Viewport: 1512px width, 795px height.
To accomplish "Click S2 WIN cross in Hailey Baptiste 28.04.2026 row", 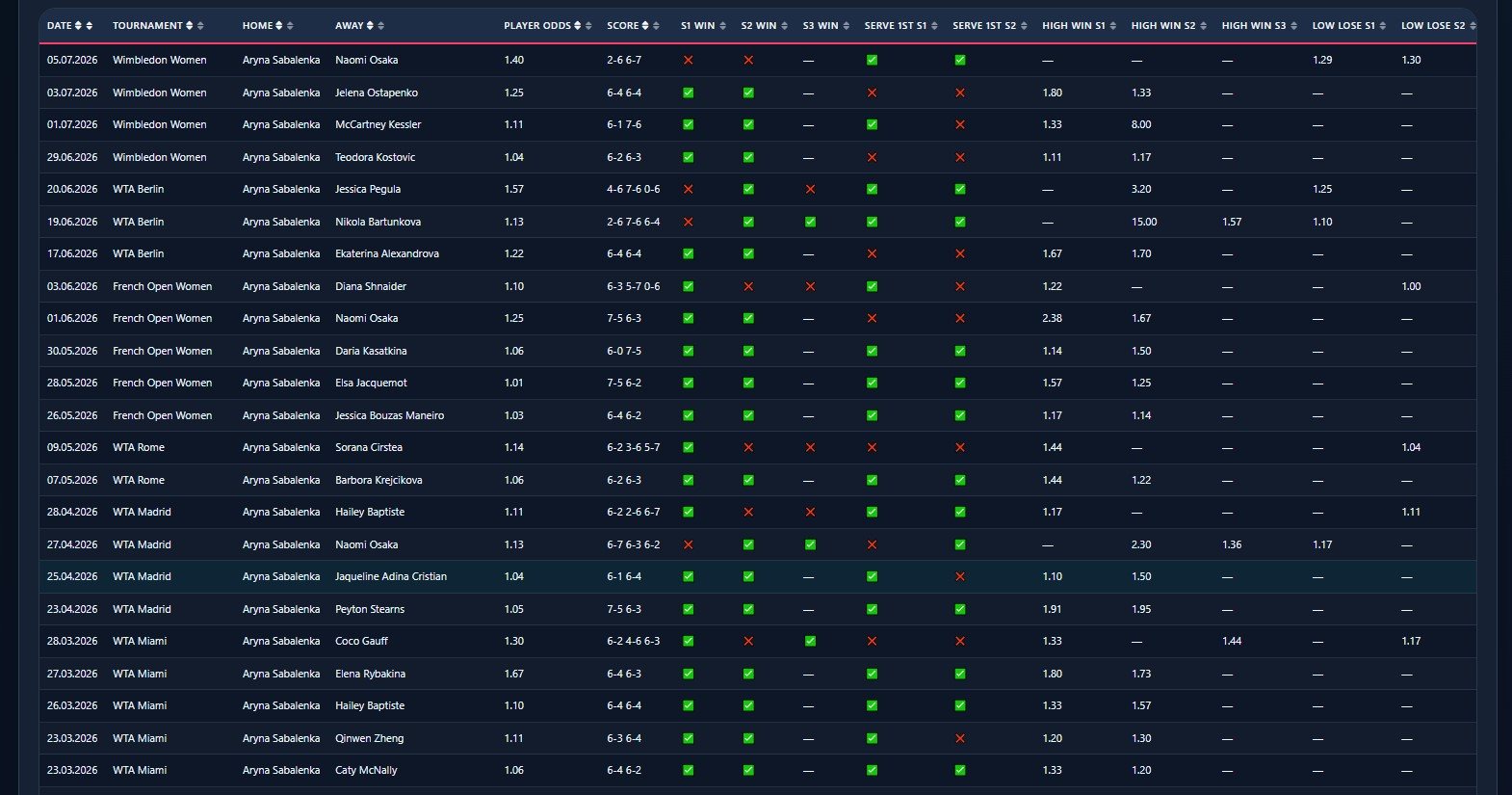I will 748,512.
